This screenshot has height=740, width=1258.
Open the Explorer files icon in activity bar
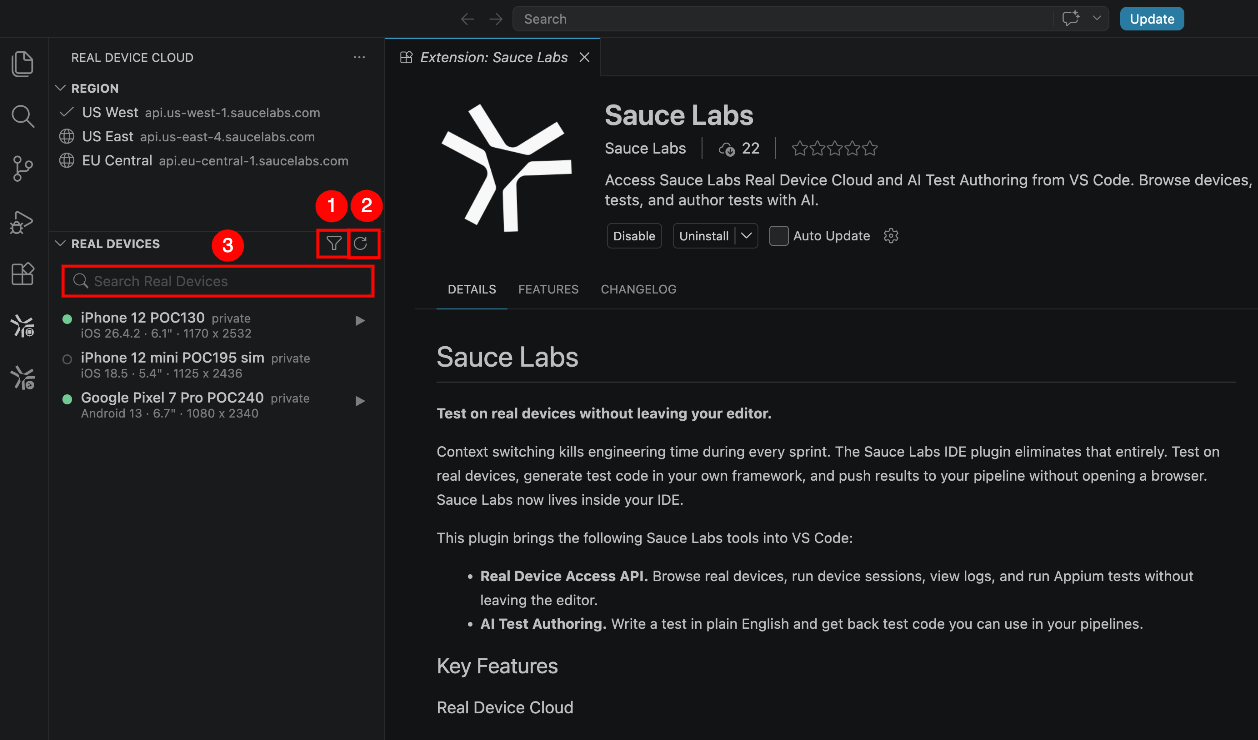(x=22, y=64)
